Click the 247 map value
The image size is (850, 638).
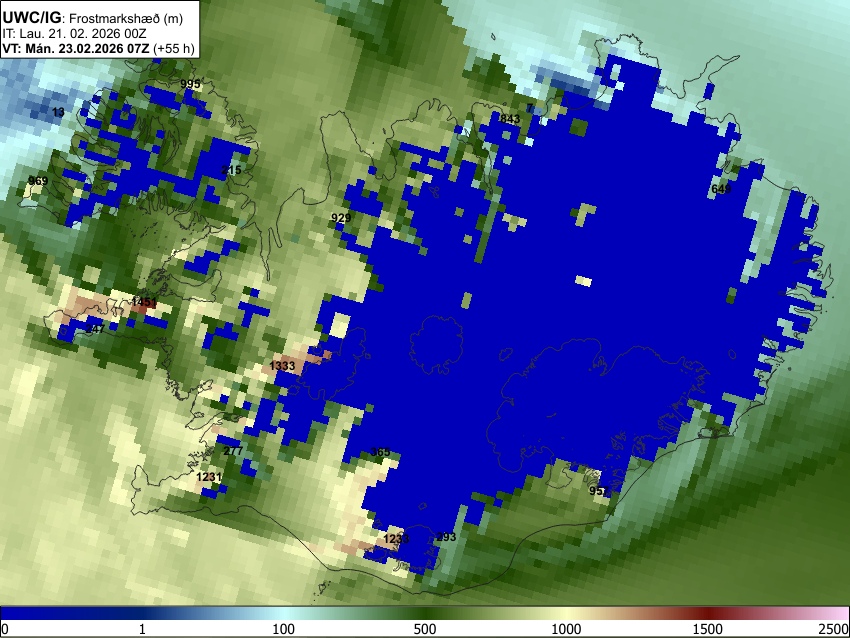(95, 329)
